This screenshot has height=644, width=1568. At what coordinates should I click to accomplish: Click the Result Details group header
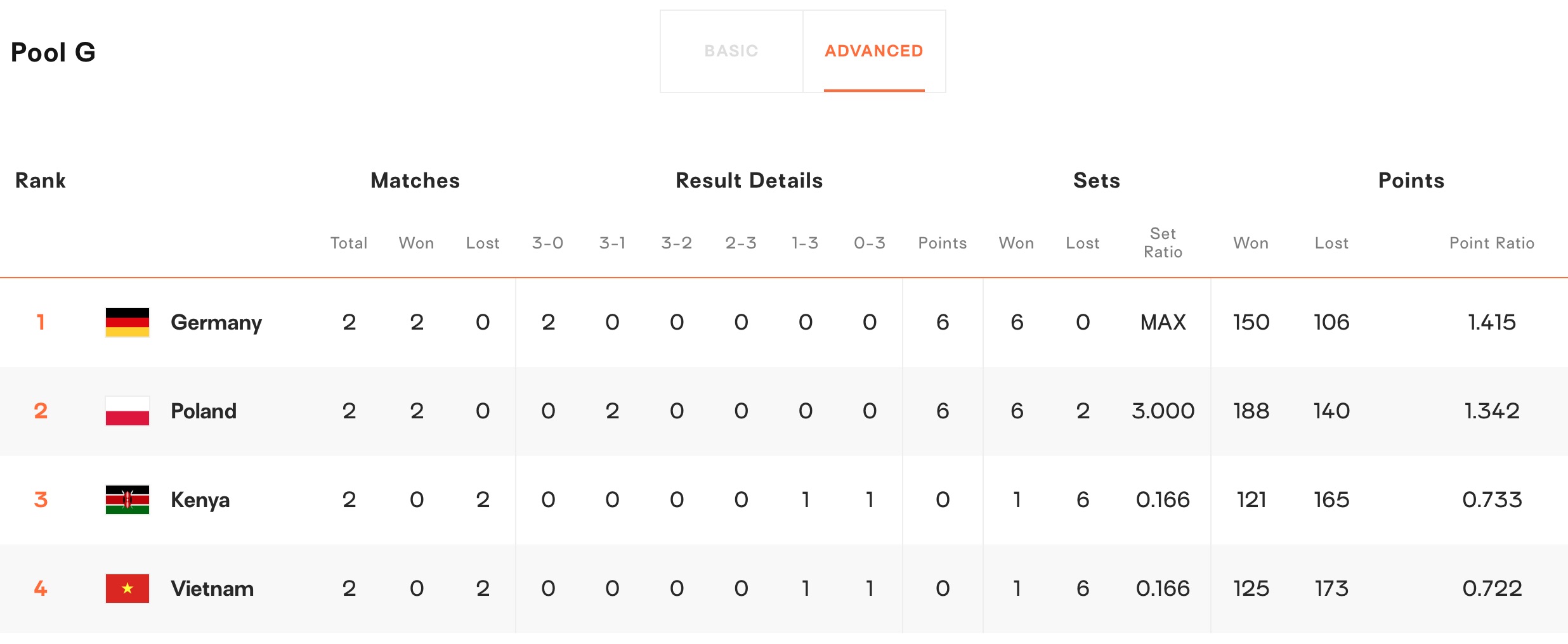point(749,181)
